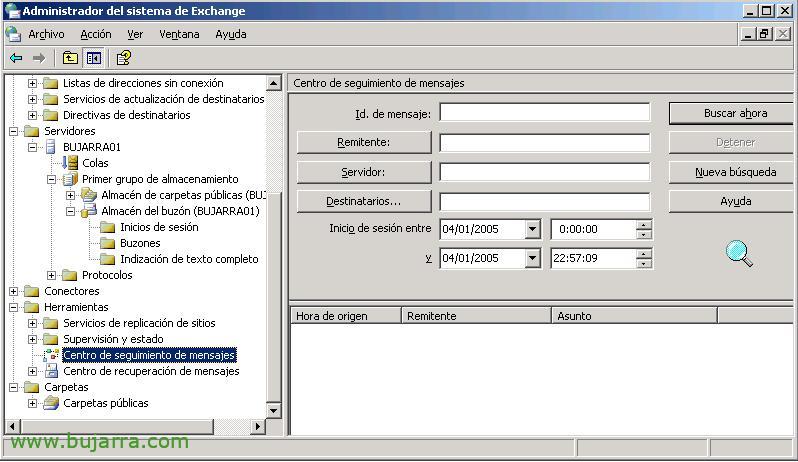Click the Conectores folder icon
This screenshot has width=798, height=462.
pyautogui.click(x=32, y=291)
